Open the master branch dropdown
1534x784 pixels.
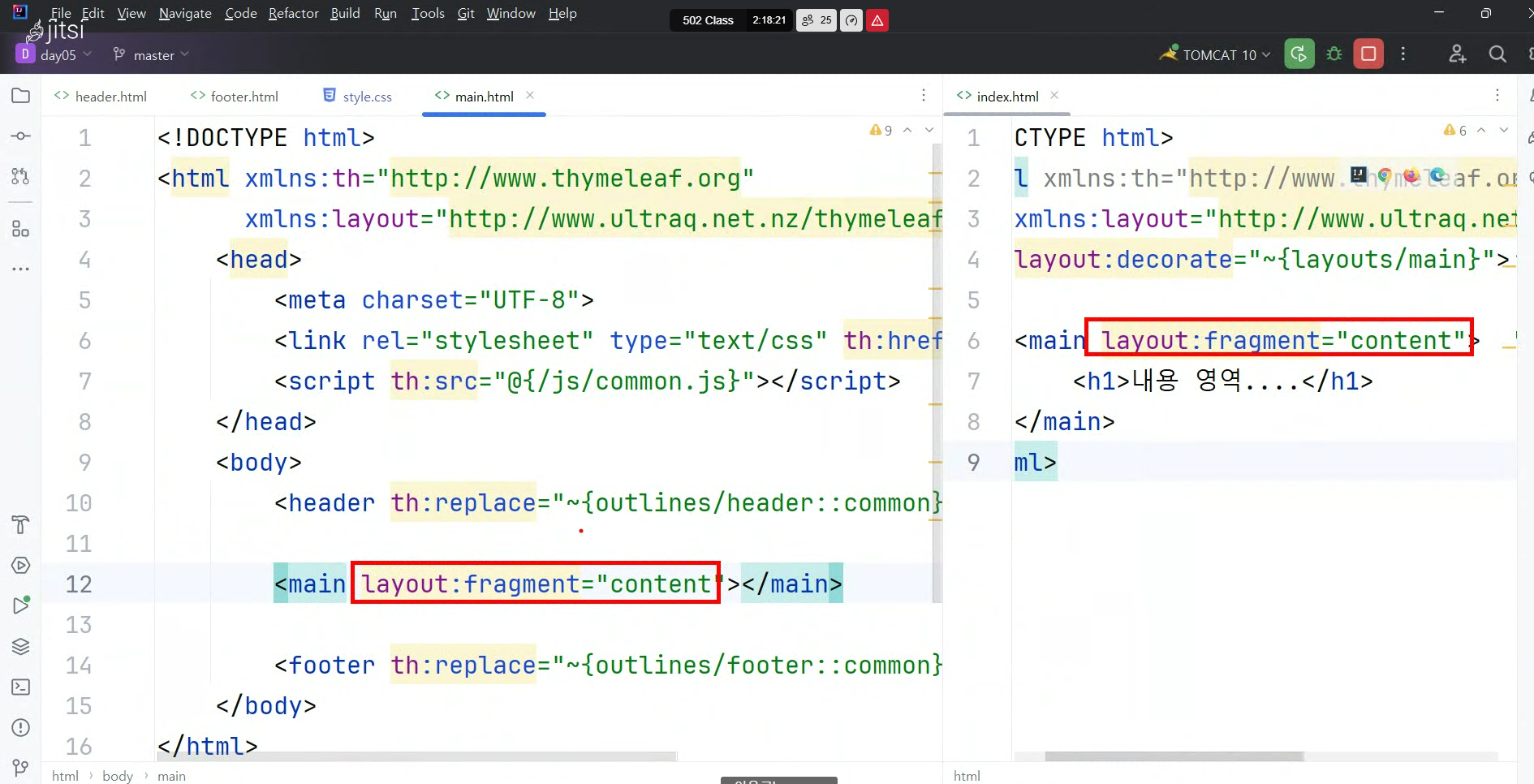(151, 54)
